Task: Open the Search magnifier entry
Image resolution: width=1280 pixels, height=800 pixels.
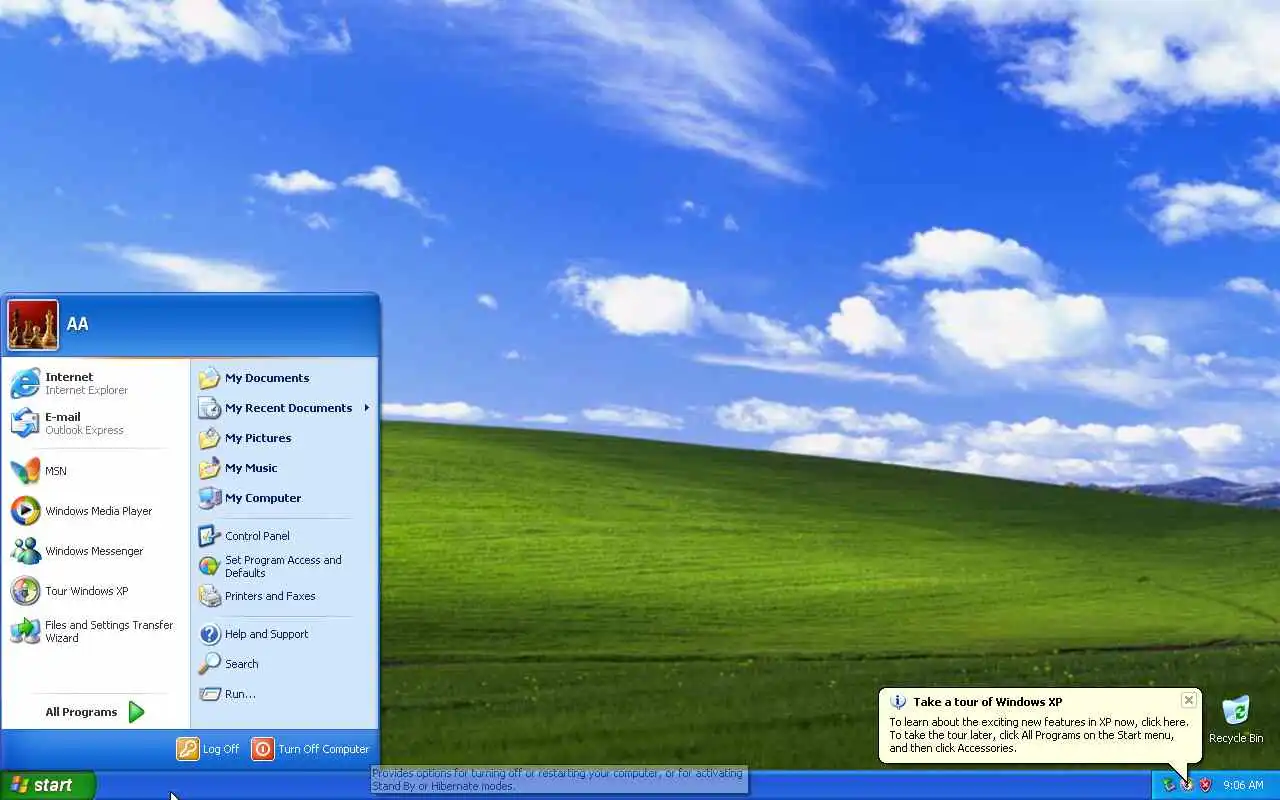Action: [x=284, y=664]
